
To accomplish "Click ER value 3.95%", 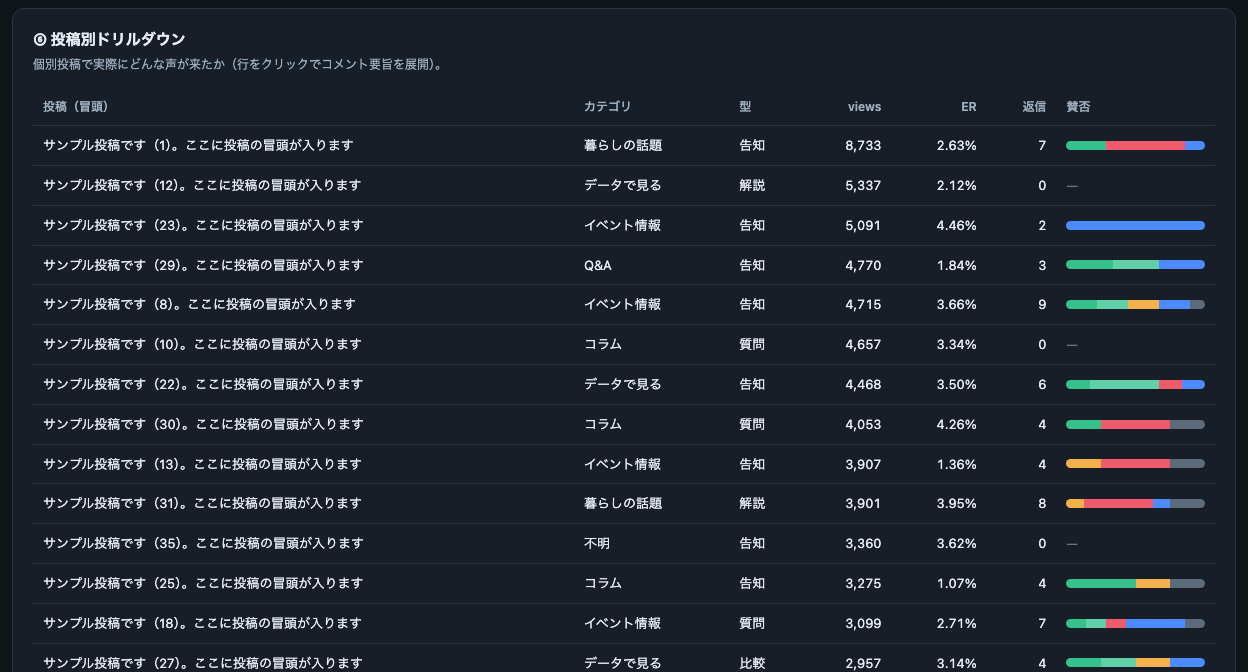I will tap(957, 504).
